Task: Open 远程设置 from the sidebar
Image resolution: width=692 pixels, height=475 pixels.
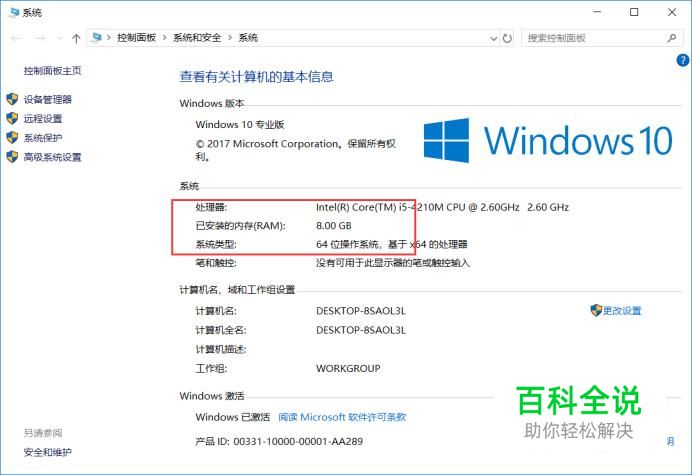Action: coord(43,119)
